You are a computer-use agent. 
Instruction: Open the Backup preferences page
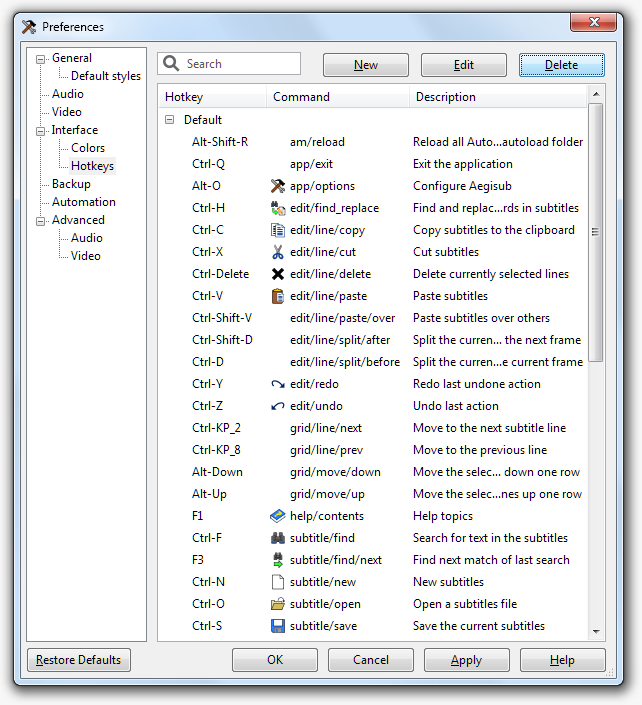tap(71, 183)
